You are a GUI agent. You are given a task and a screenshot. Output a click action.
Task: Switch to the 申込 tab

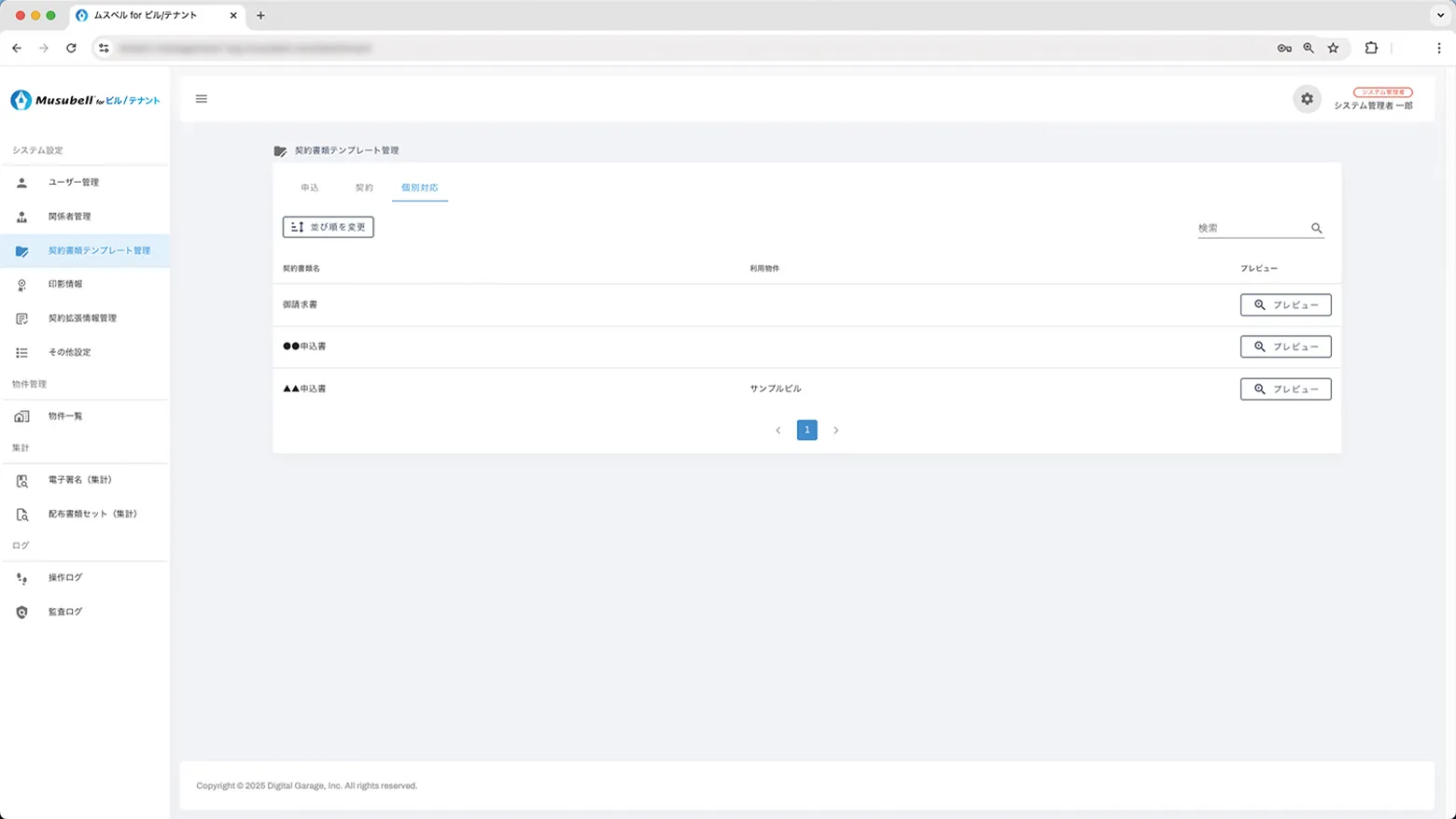click(310, 188)
